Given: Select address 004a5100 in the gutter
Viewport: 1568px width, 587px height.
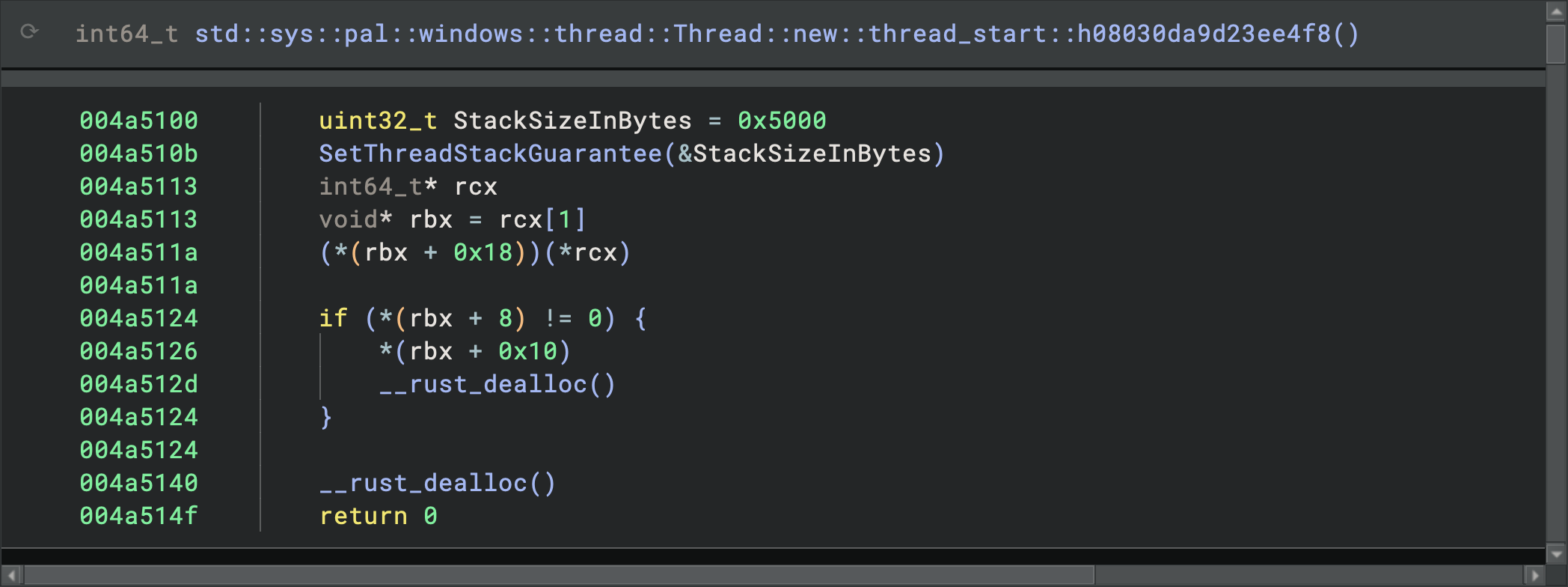Looking at the screenshot, I should [x=138, y=121].
